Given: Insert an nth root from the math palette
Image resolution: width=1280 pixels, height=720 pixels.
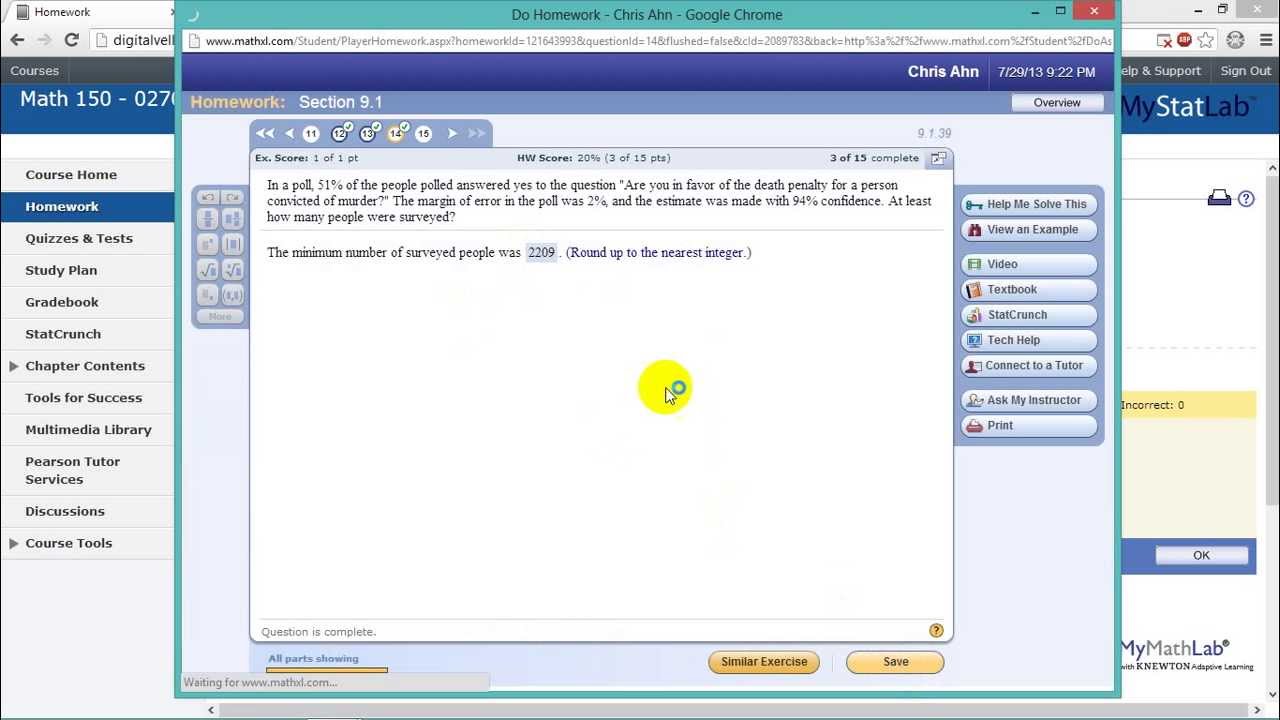Looking at the screenshot, I should point(232,269).
